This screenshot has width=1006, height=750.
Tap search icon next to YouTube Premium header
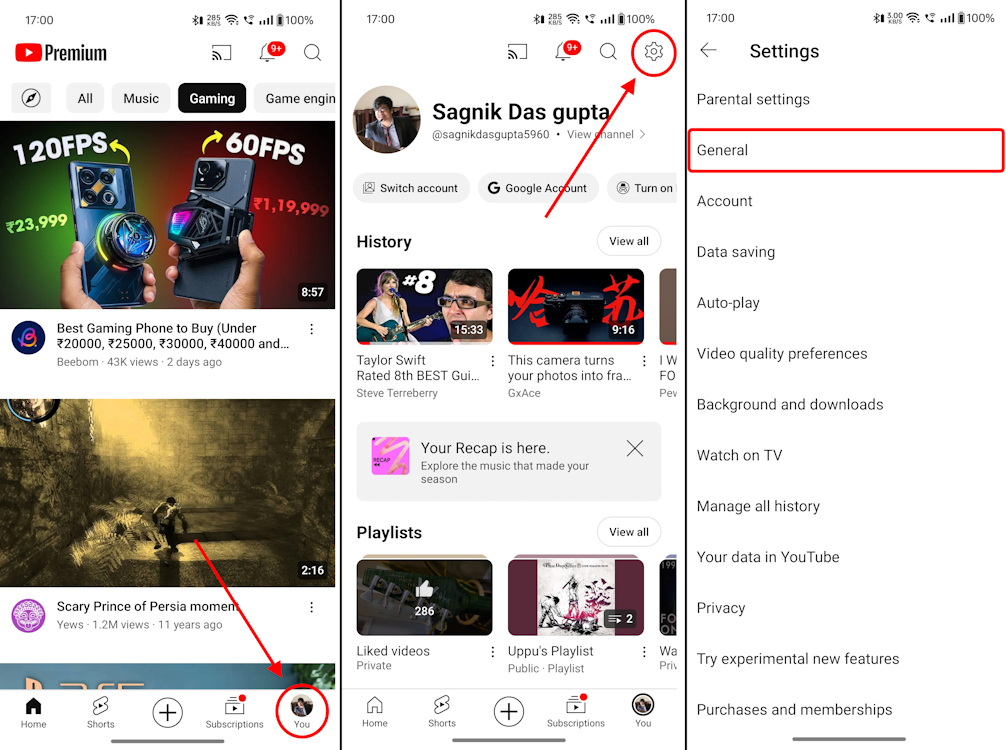pyautogui.click(x=312, y=53)
